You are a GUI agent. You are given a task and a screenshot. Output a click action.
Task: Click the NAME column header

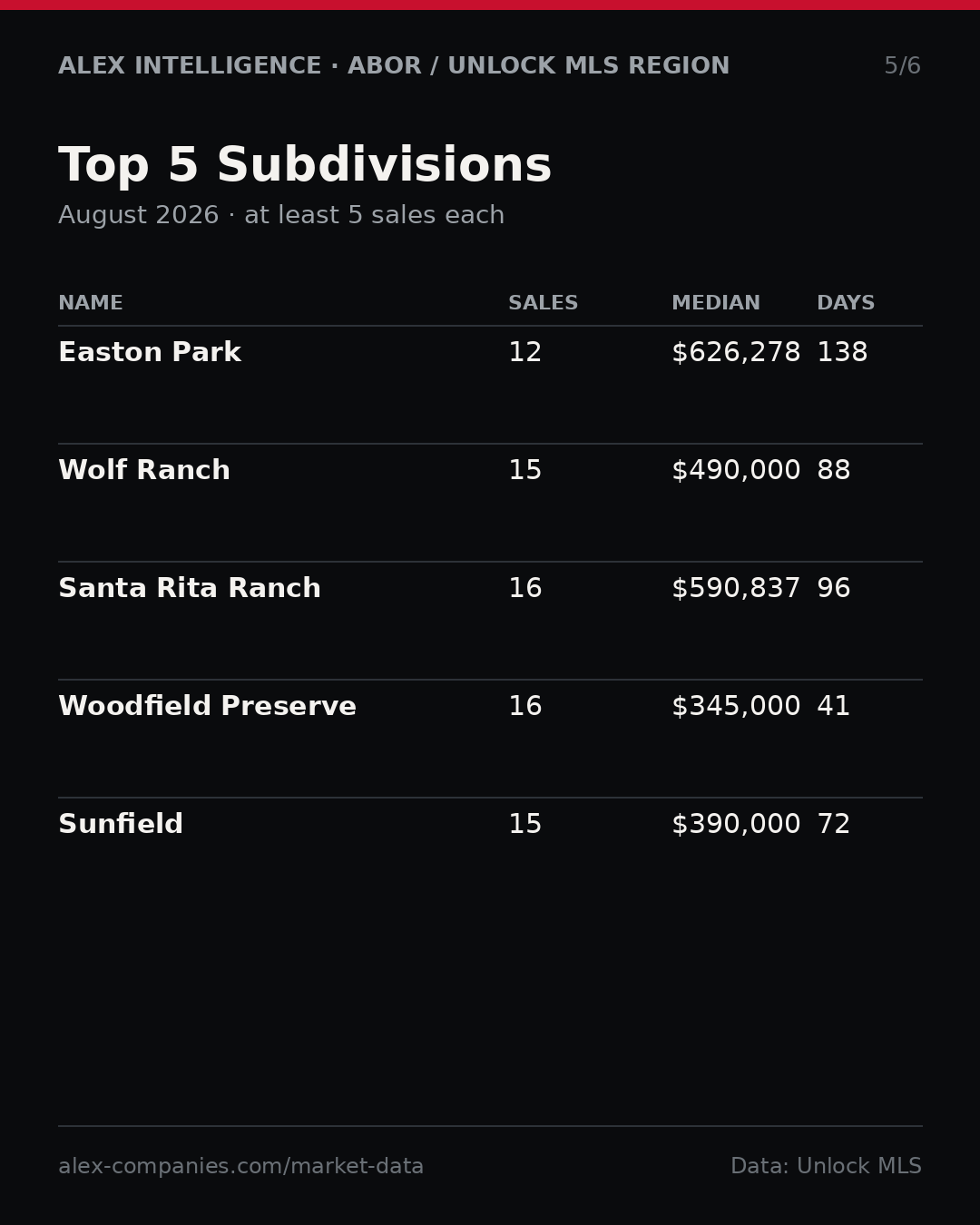[x=91, y=304]
